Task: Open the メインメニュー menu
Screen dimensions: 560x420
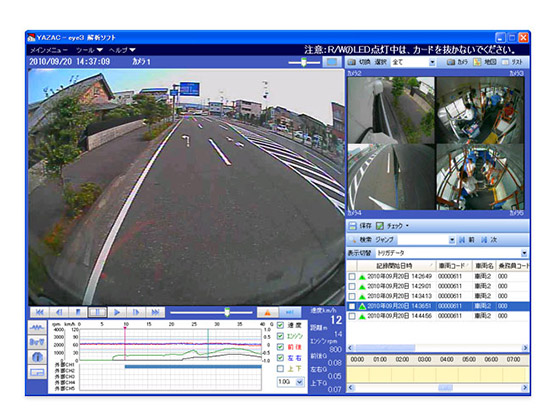Action: (48, 50)
